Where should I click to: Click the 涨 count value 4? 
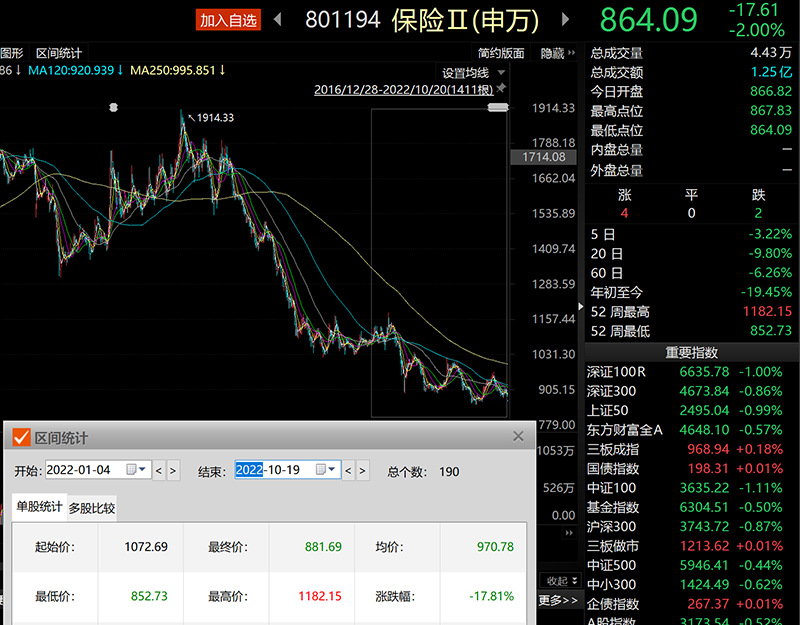(624, 213)
